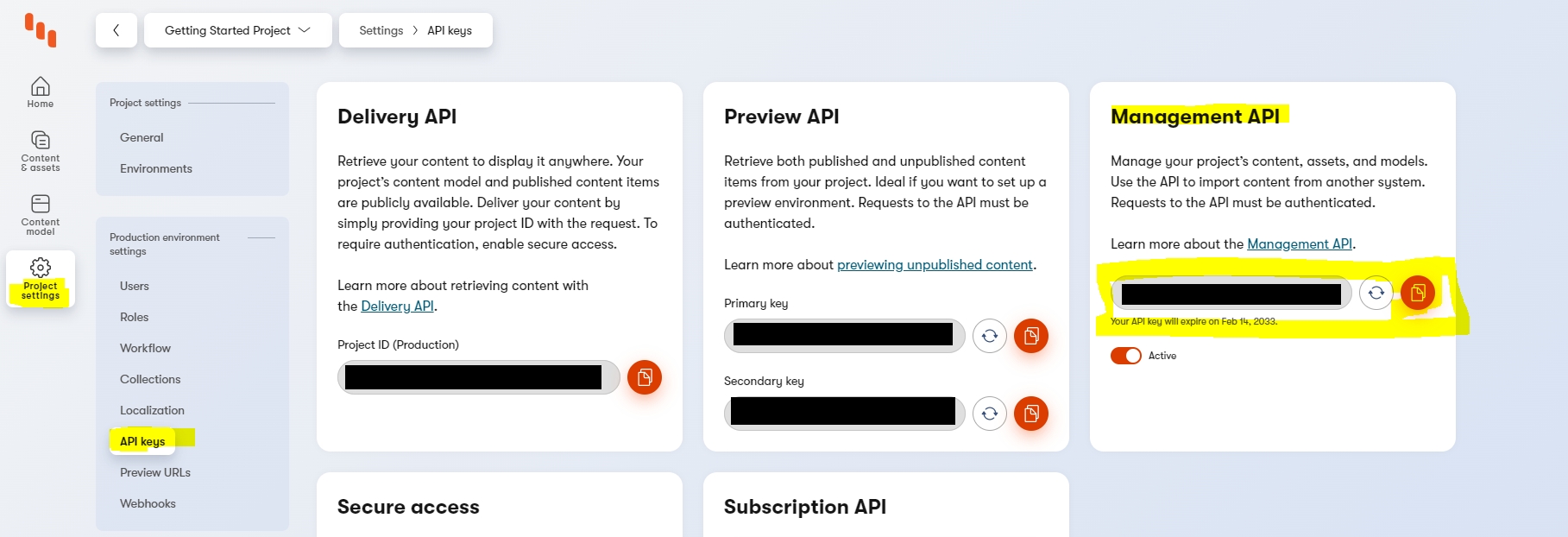Navigate to Localization settings
This screenshot has height=537, width=1568.
(x=152, y=410)
